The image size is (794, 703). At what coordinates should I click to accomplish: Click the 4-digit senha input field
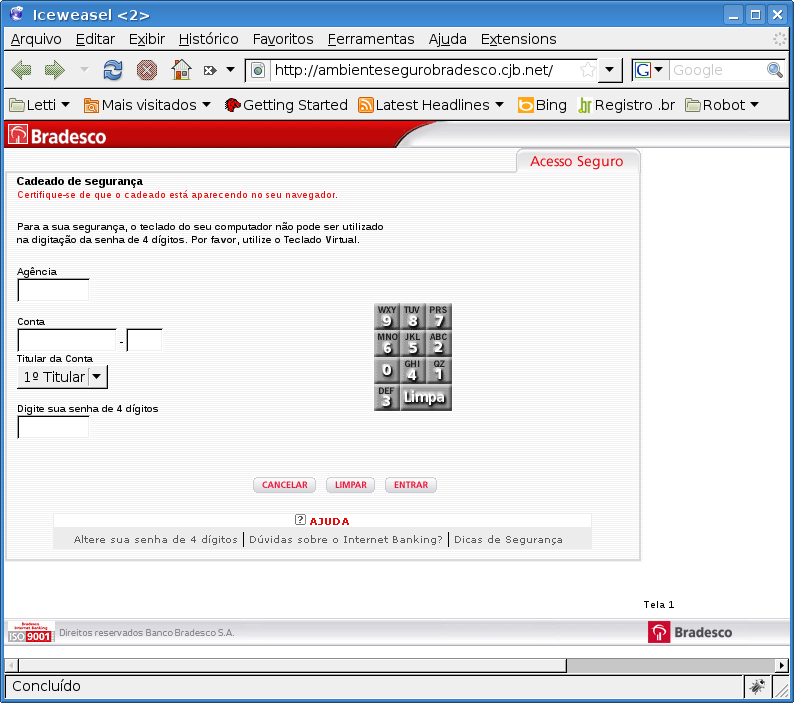[53, 427]
